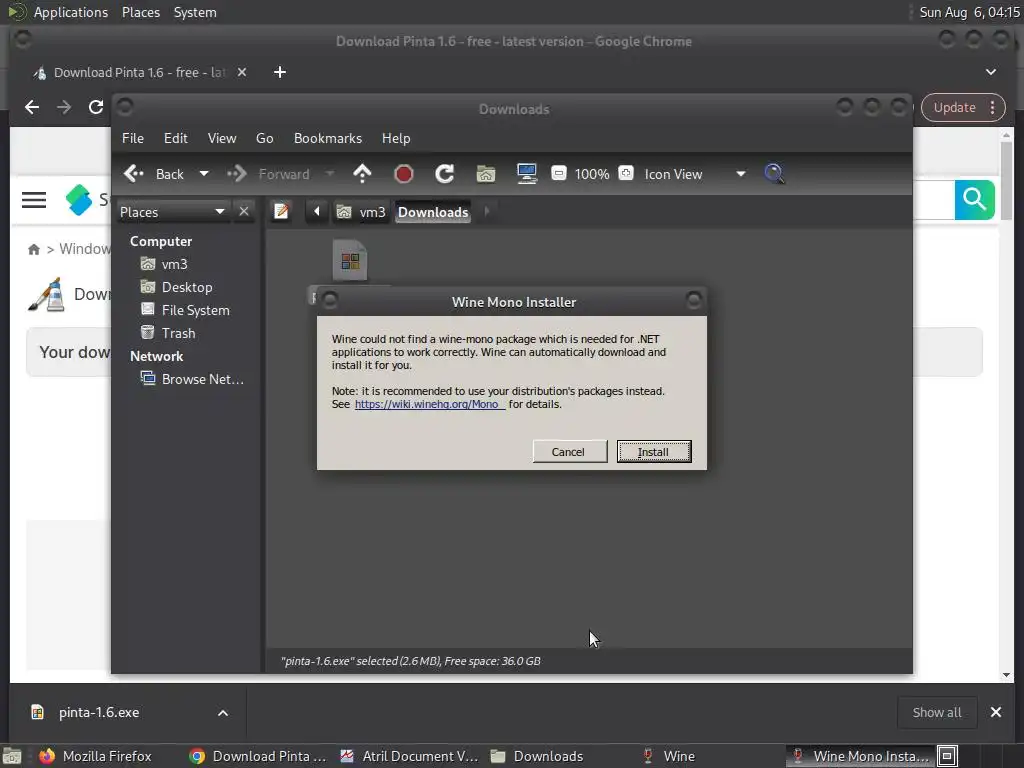1024x768 pixels.
Task: Click the show desktop icon in taskbar
Action: [12, 756]
